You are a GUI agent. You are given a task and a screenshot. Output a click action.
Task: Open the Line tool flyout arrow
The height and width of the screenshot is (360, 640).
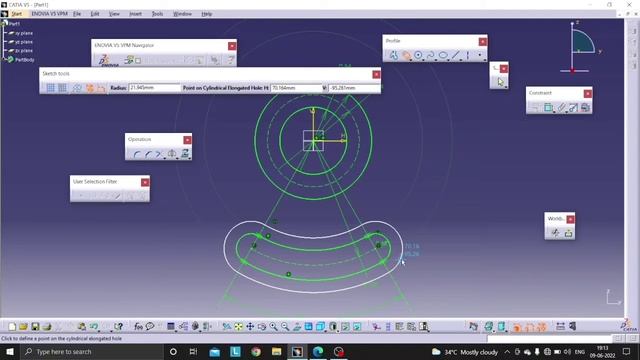coord(460,60)
